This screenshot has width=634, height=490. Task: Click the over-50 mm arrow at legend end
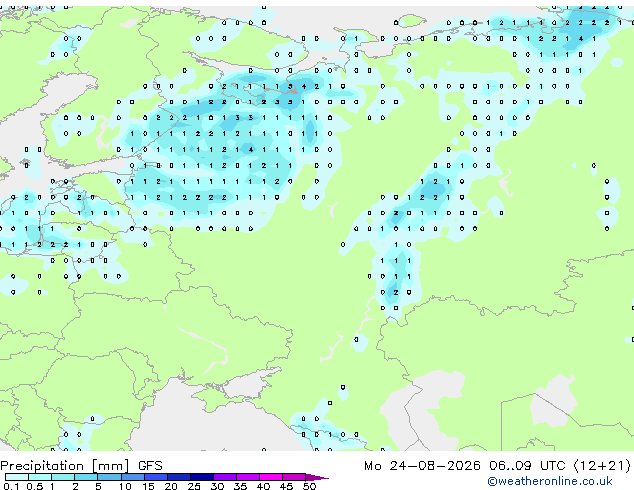pyautogui.click(x=317, y=477)
